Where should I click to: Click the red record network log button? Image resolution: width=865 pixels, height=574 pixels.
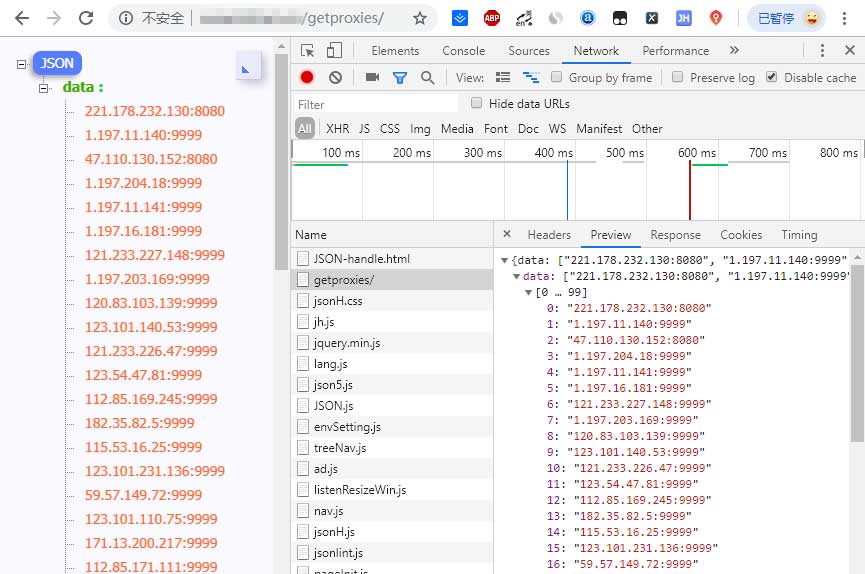coord(307,77)
